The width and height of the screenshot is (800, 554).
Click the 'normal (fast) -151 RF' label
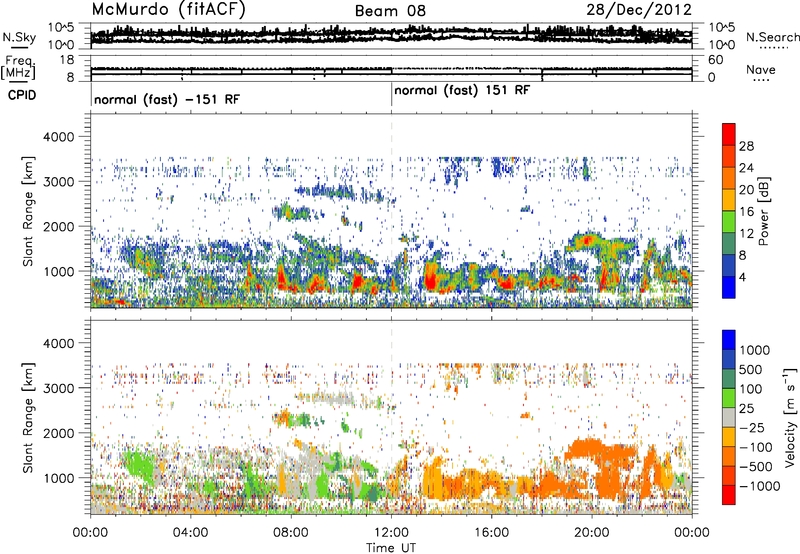tap(167, 99)
